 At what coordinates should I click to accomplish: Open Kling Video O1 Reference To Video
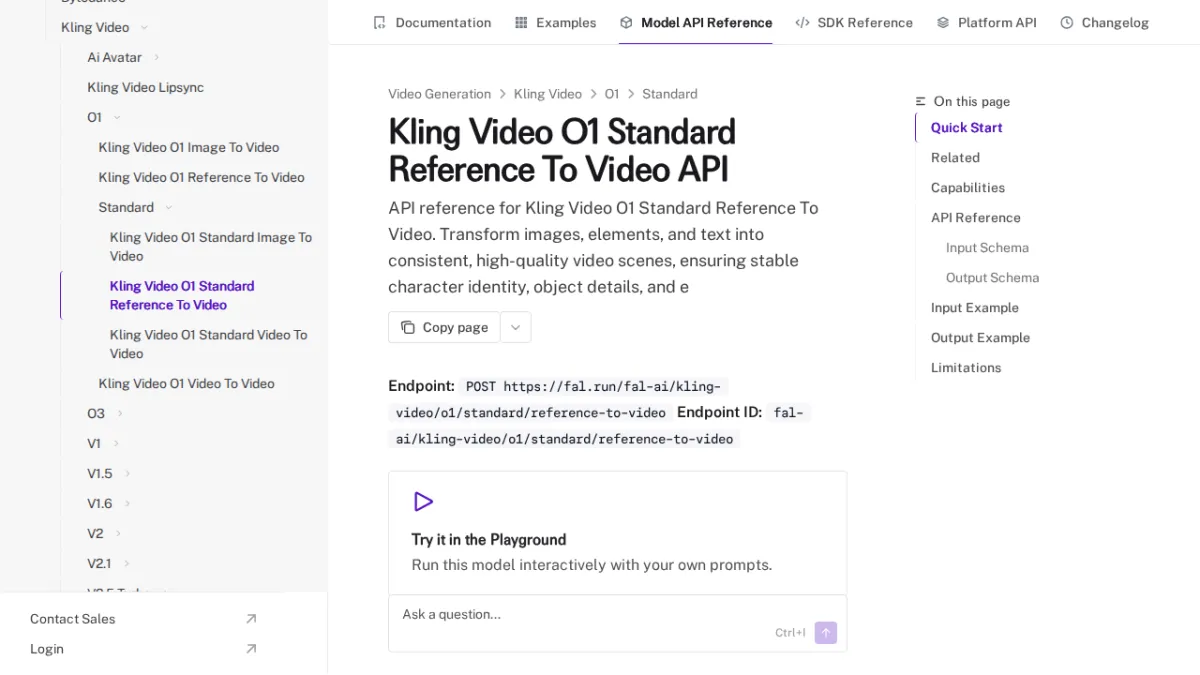(201, 177)
